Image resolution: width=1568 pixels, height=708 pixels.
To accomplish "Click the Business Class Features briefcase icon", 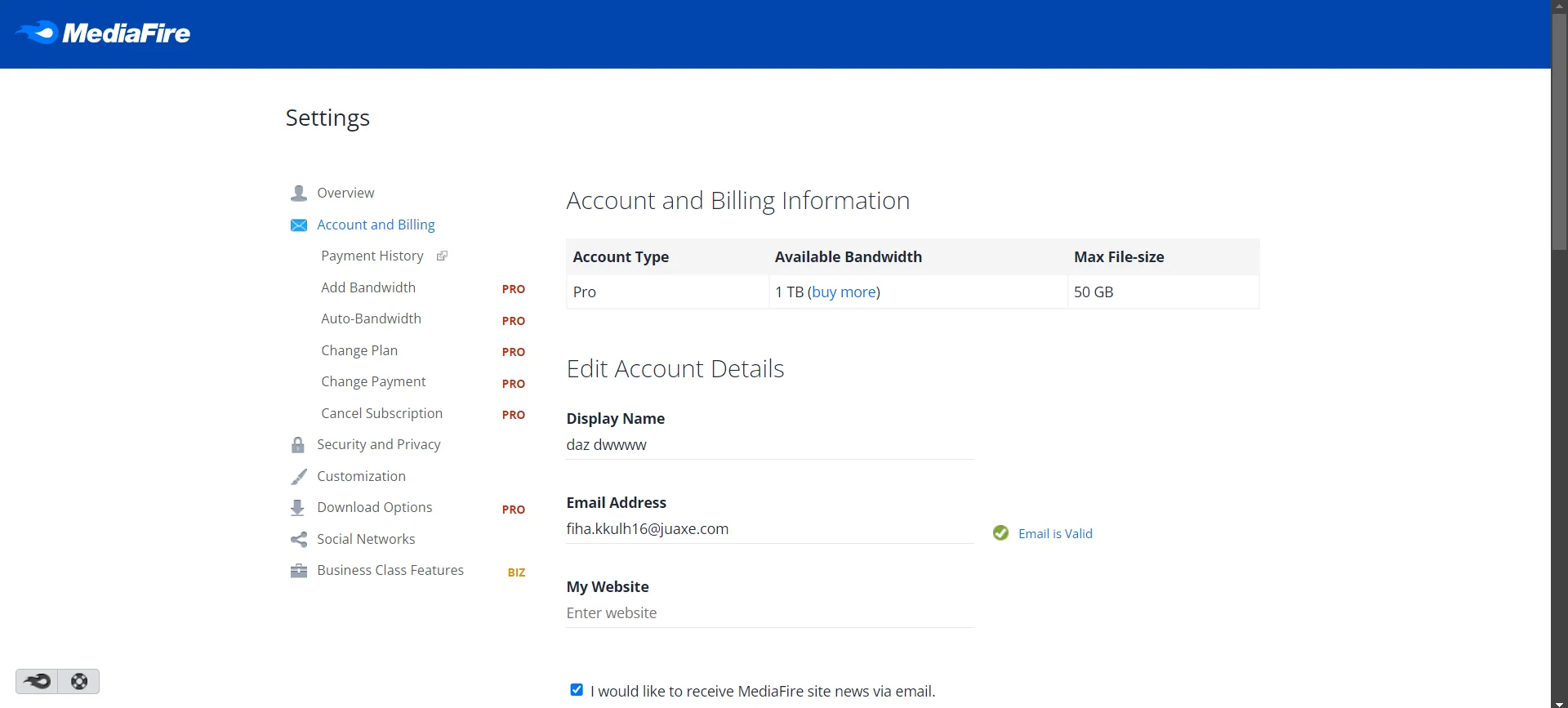I will [299, 571].
